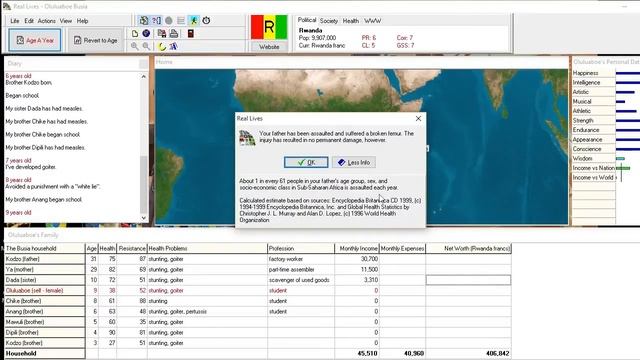Click the Monthly Income column header
This screenshot has width=640, height=360.
[x=357, y=248]
